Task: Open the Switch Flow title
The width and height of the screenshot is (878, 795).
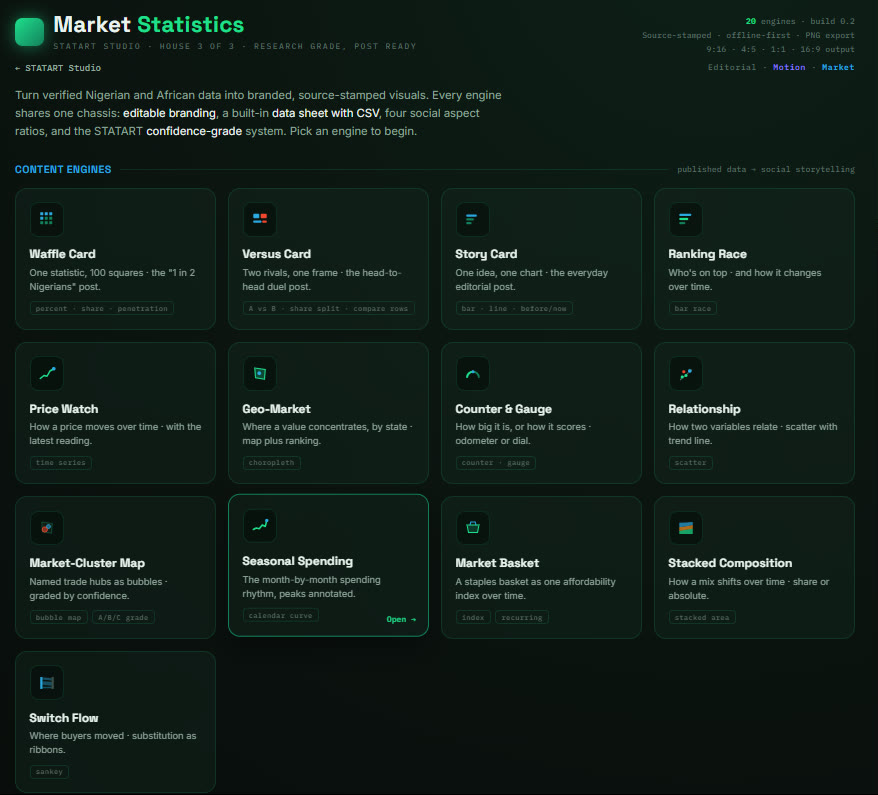Action: pos(63,718)
